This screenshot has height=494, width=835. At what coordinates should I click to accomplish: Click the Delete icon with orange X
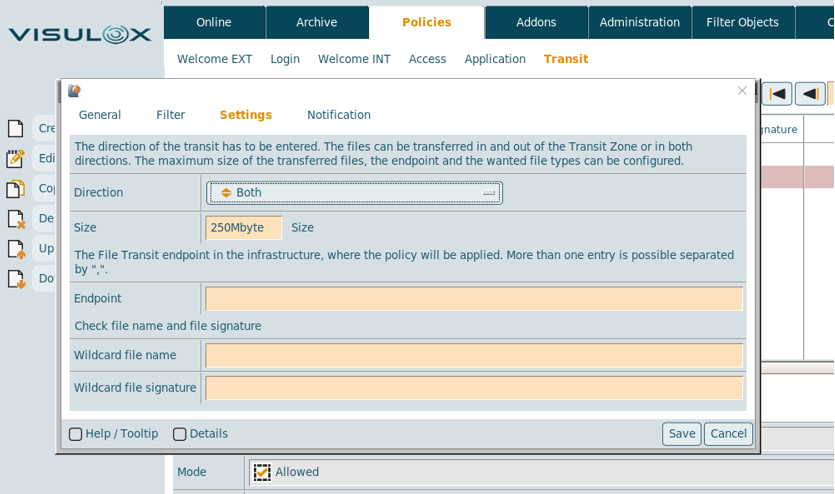click(16, 219)
